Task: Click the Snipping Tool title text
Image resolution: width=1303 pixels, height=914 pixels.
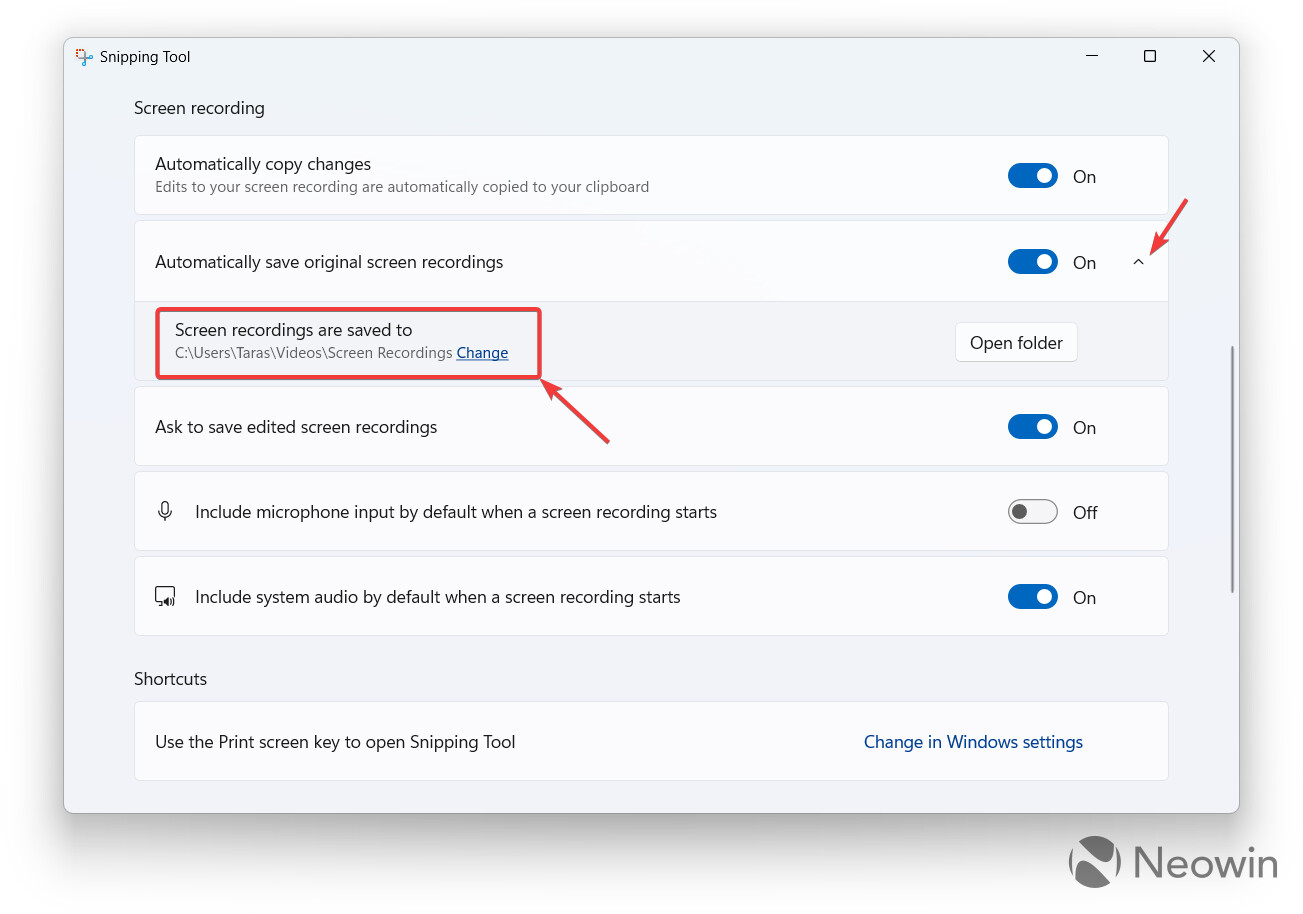Action: point(145,57)
